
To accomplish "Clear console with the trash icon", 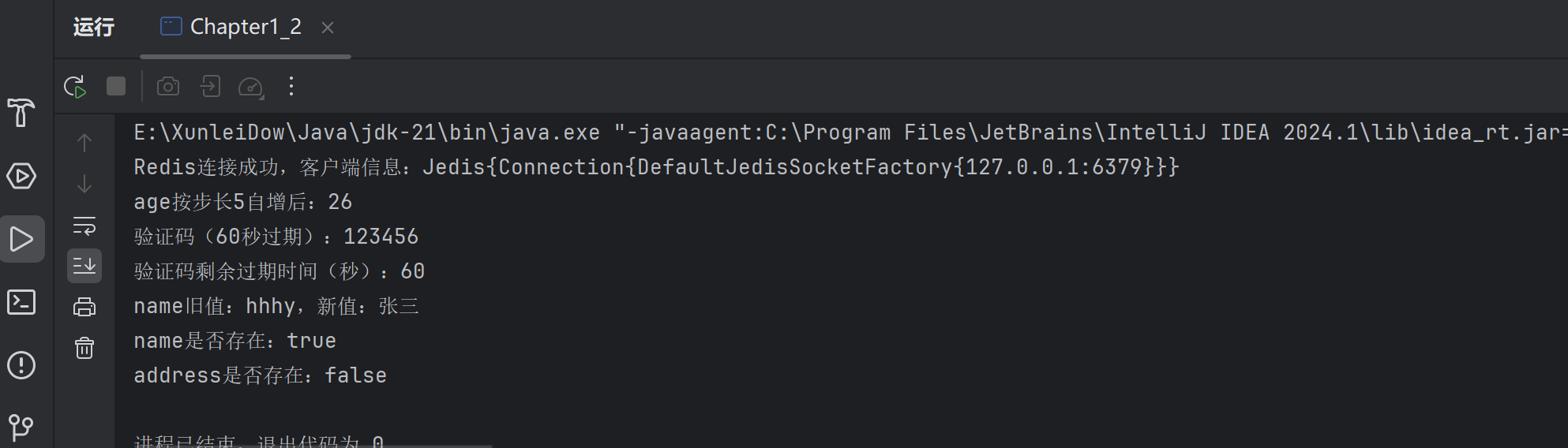I will pyautogui.click(x=84, y=348).
